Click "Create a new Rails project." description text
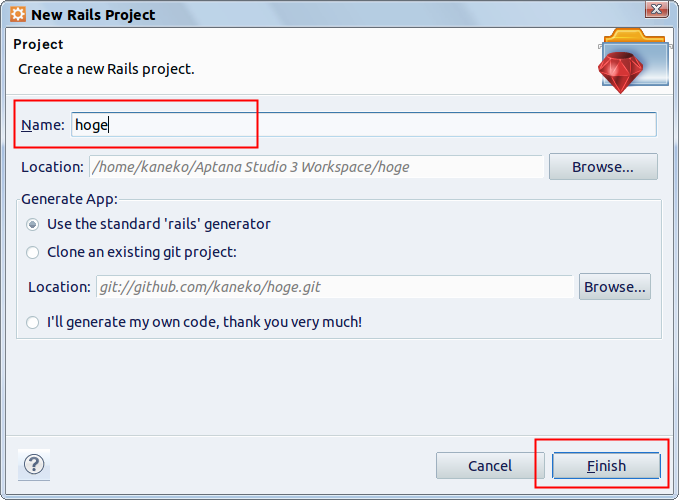The width and height of the screenshot is (679, 500). (x=106, y=69)
